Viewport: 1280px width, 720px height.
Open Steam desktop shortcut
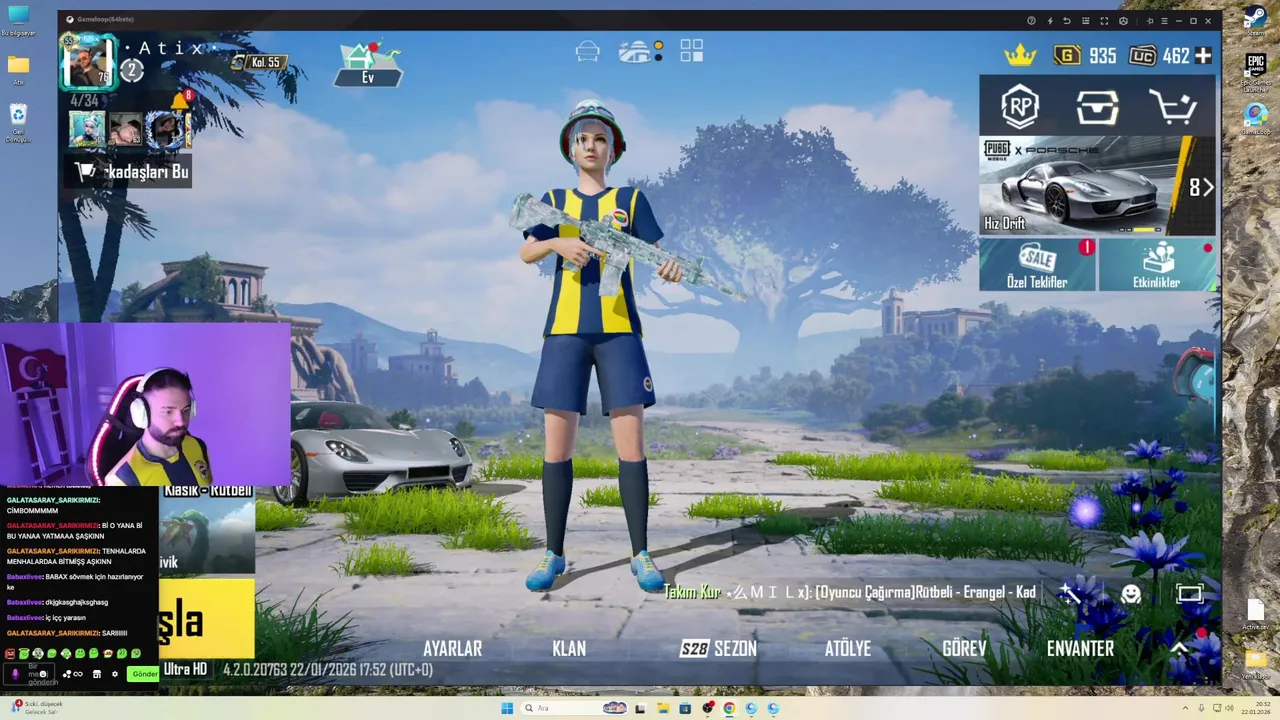(1255, 22)
